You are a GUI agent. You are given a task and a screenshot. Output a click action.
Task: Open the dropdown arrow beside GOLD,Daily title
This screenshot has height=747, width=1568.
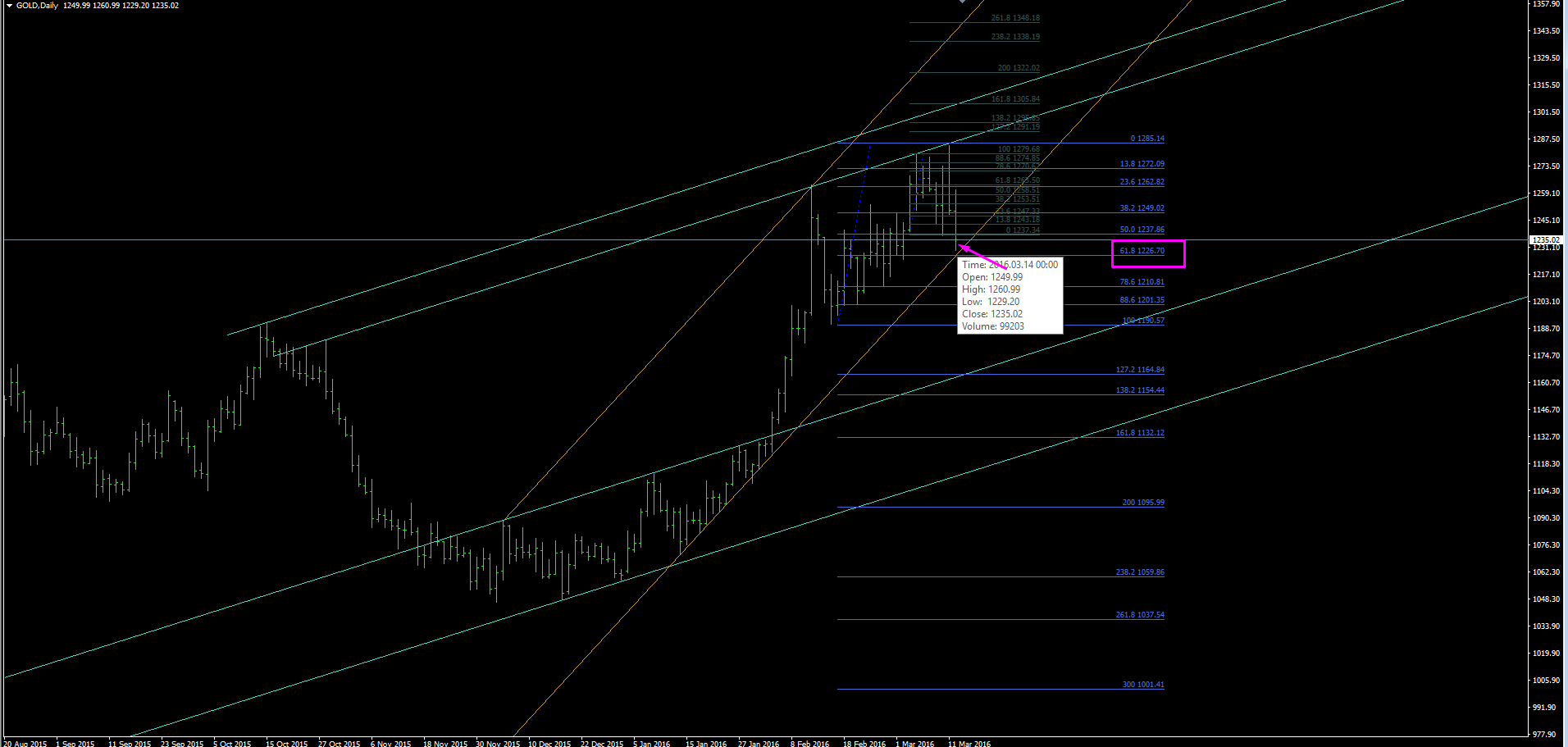click(9, 5)
